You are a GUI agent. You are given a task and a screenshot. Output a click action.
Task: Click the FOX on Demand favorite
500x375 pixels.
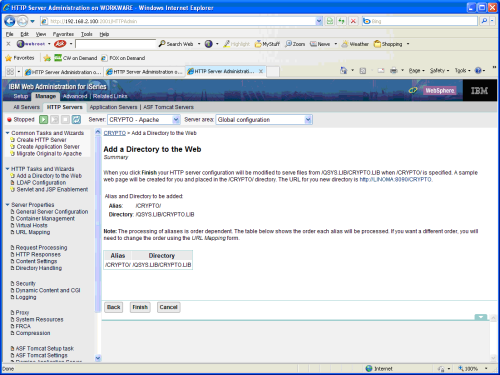123,58
